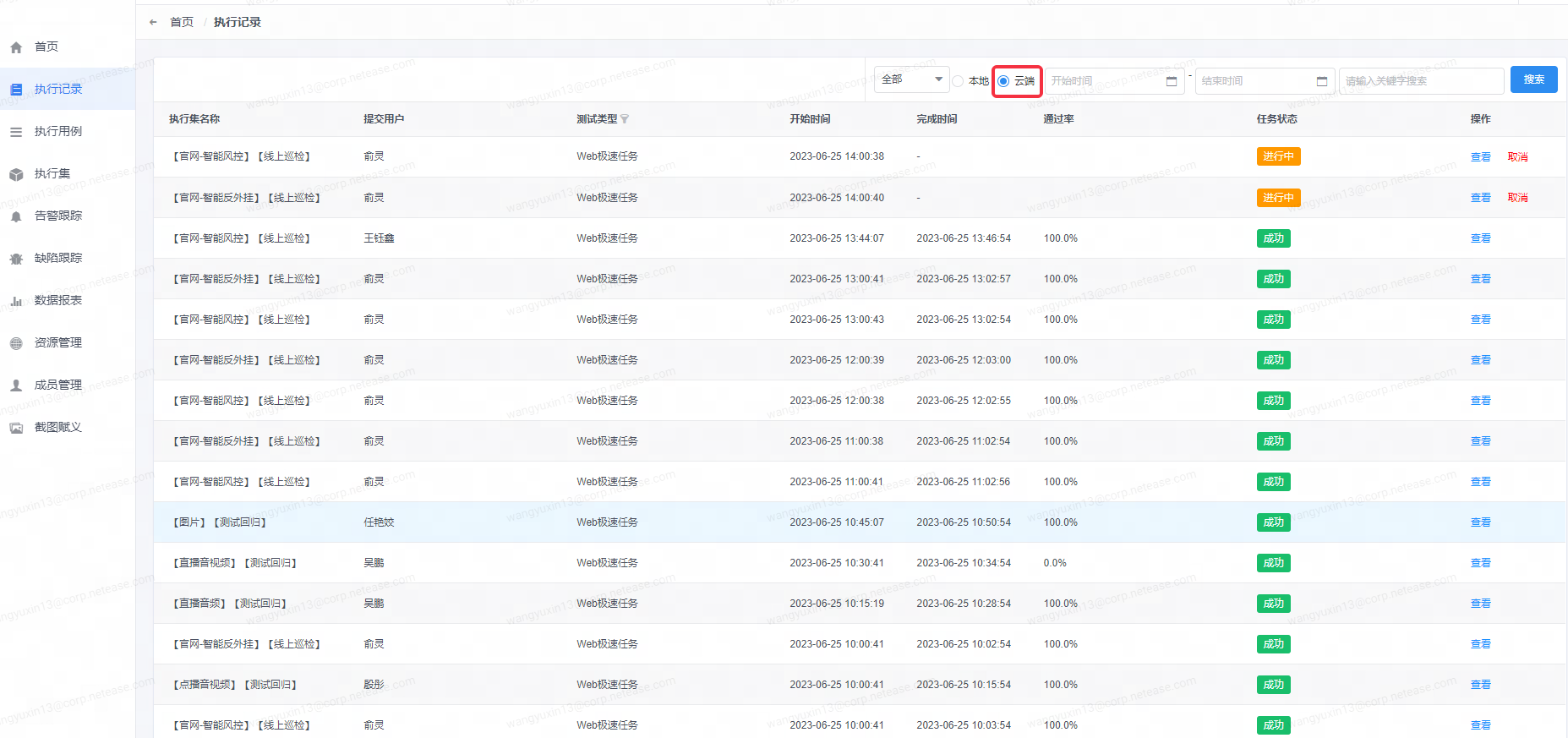
Task: Click the 开始时间 date field
Action: 1114,81
